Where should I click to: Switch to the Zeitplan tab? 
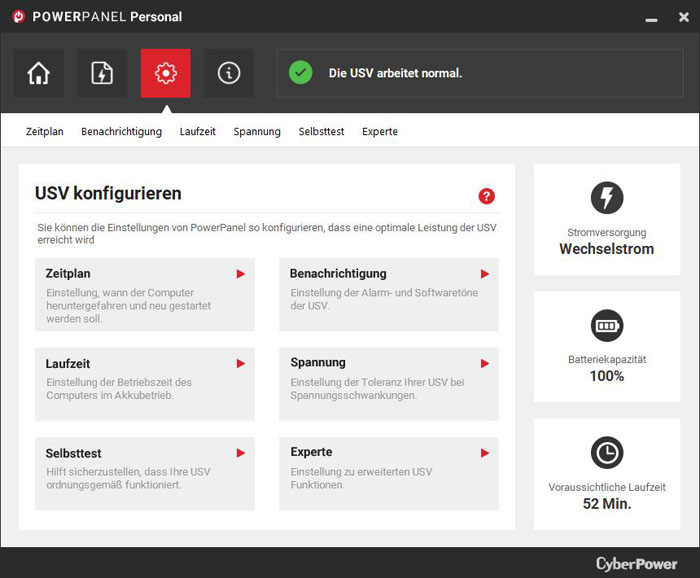[x=45, y=132]
